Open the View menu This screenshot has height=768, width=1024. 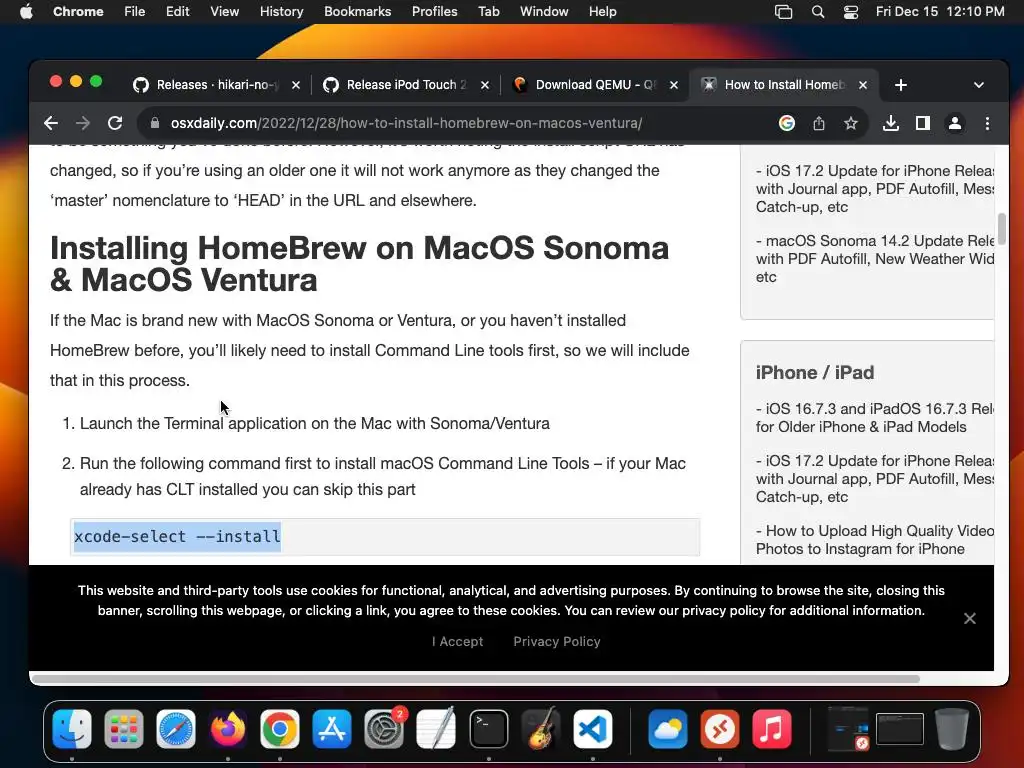224,11
